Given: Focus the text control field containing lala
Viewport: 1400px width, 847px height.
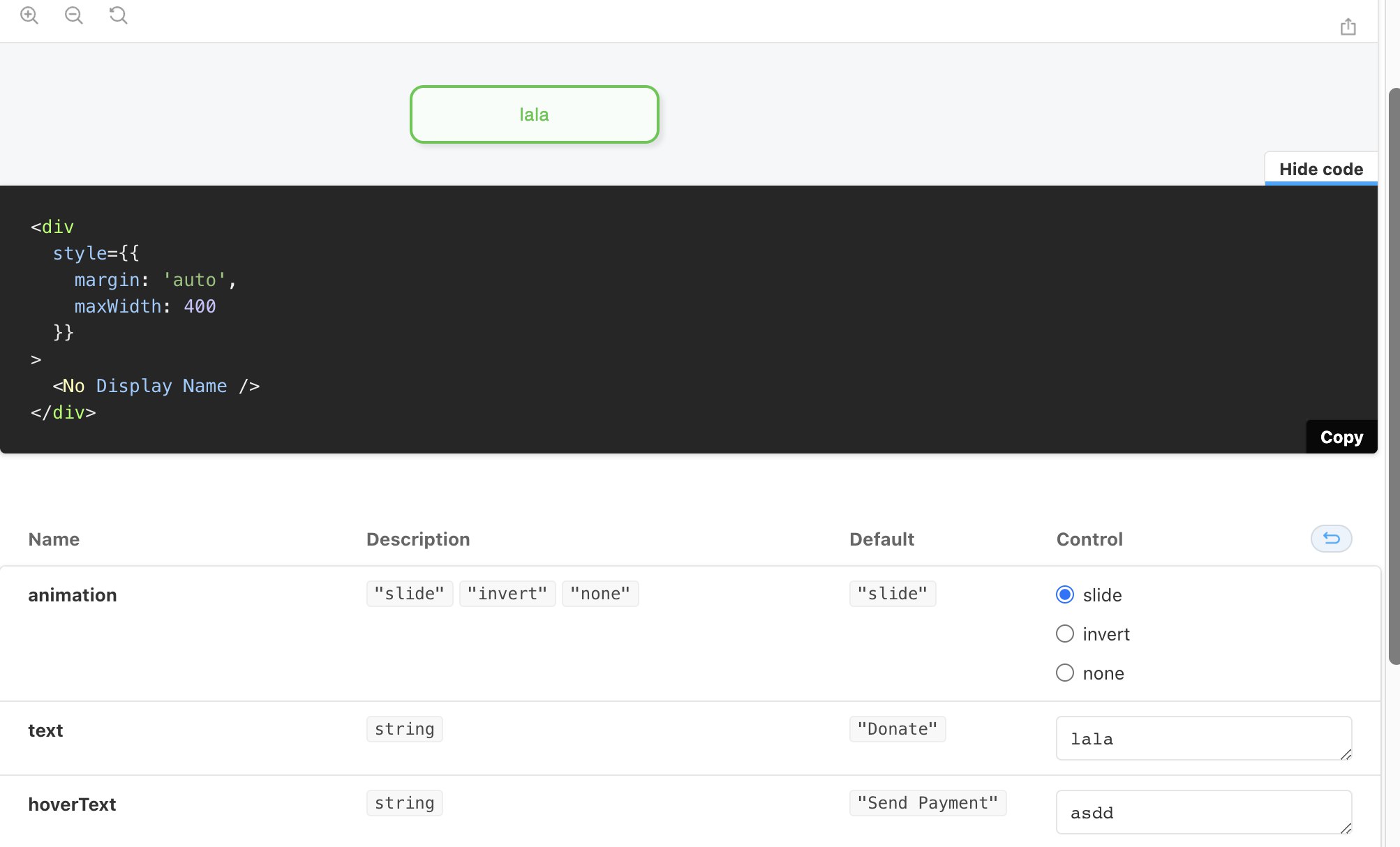Looking at the screenshot, I should pos(1193,738).
